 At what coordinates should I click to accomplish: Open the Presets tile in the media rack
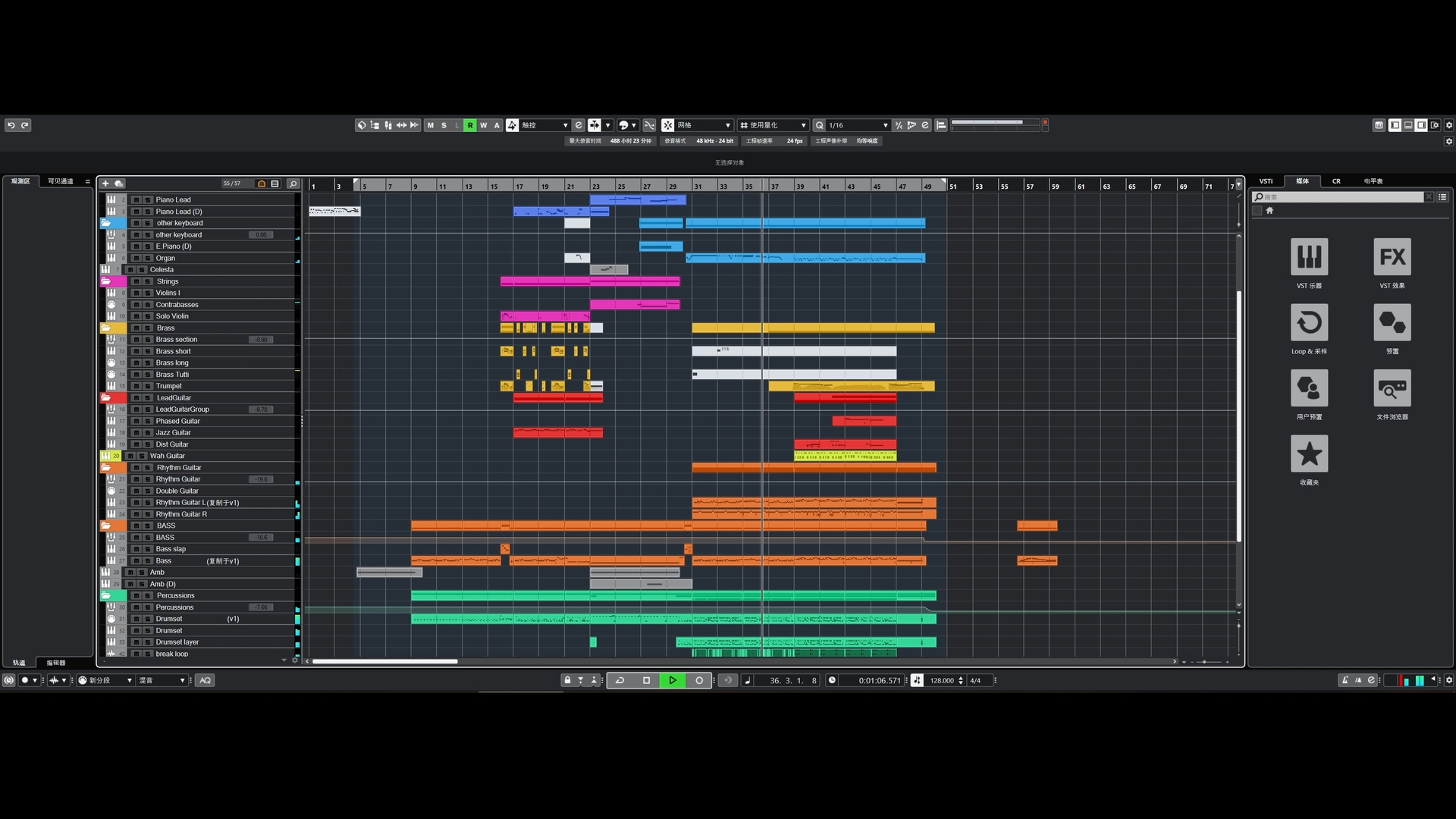pos(1392,322)
